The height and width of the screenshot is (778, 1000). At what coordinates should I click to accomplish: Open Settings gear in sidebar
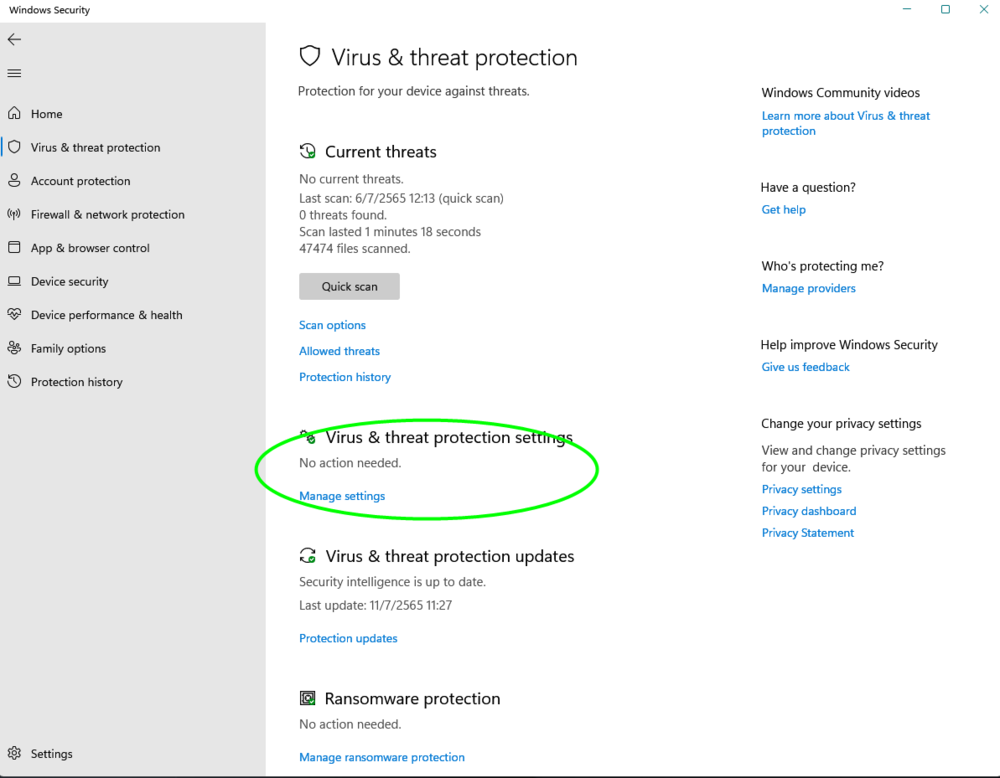[x=14, y=754]
